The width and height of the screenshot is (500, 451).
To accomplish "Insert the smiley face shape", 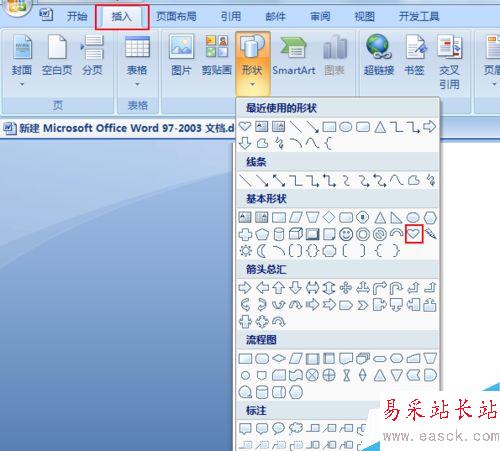I will pos(346,234).
